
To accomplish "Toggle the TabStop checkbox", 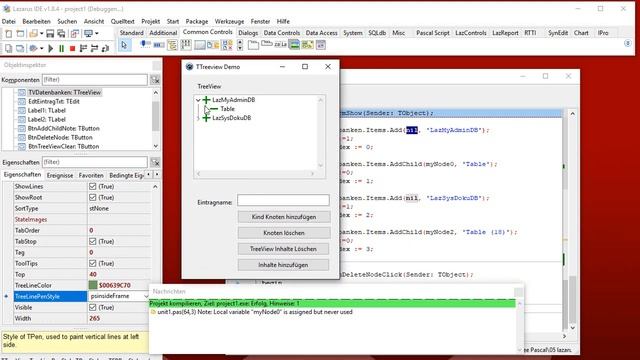I will (x=93, y=242).
